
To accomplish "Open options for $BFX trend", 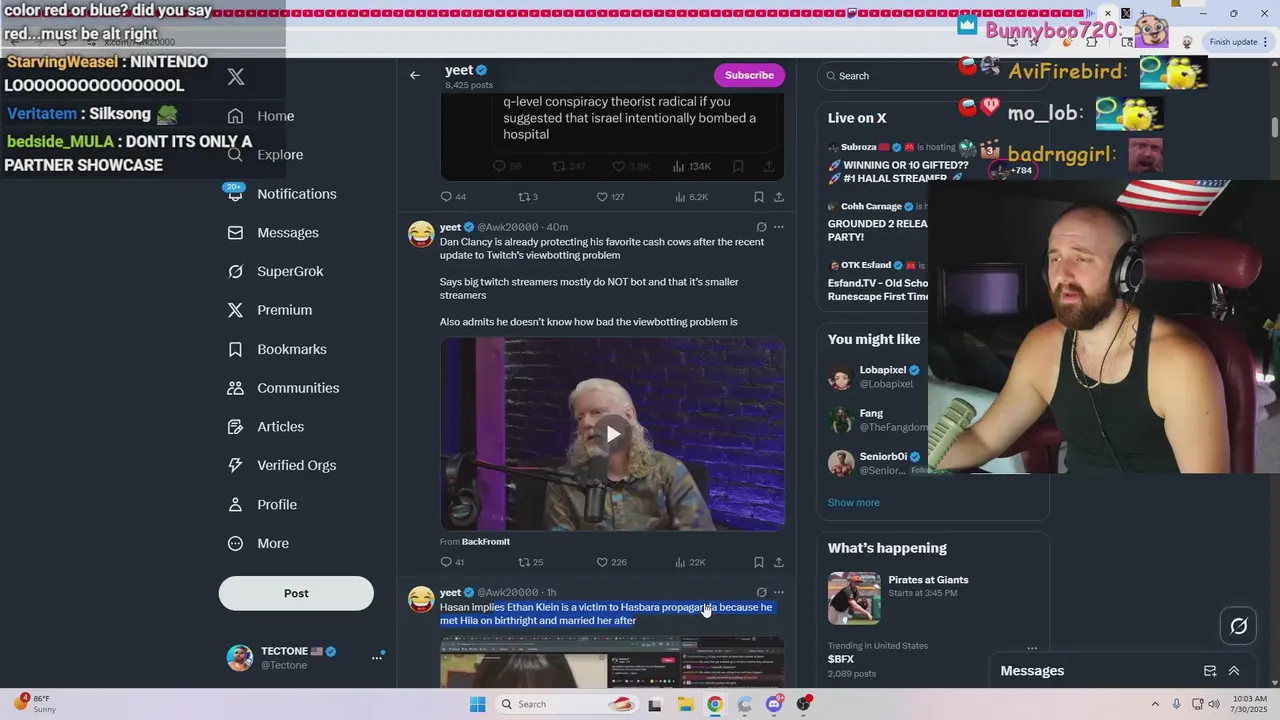I will coord(1032,648).
